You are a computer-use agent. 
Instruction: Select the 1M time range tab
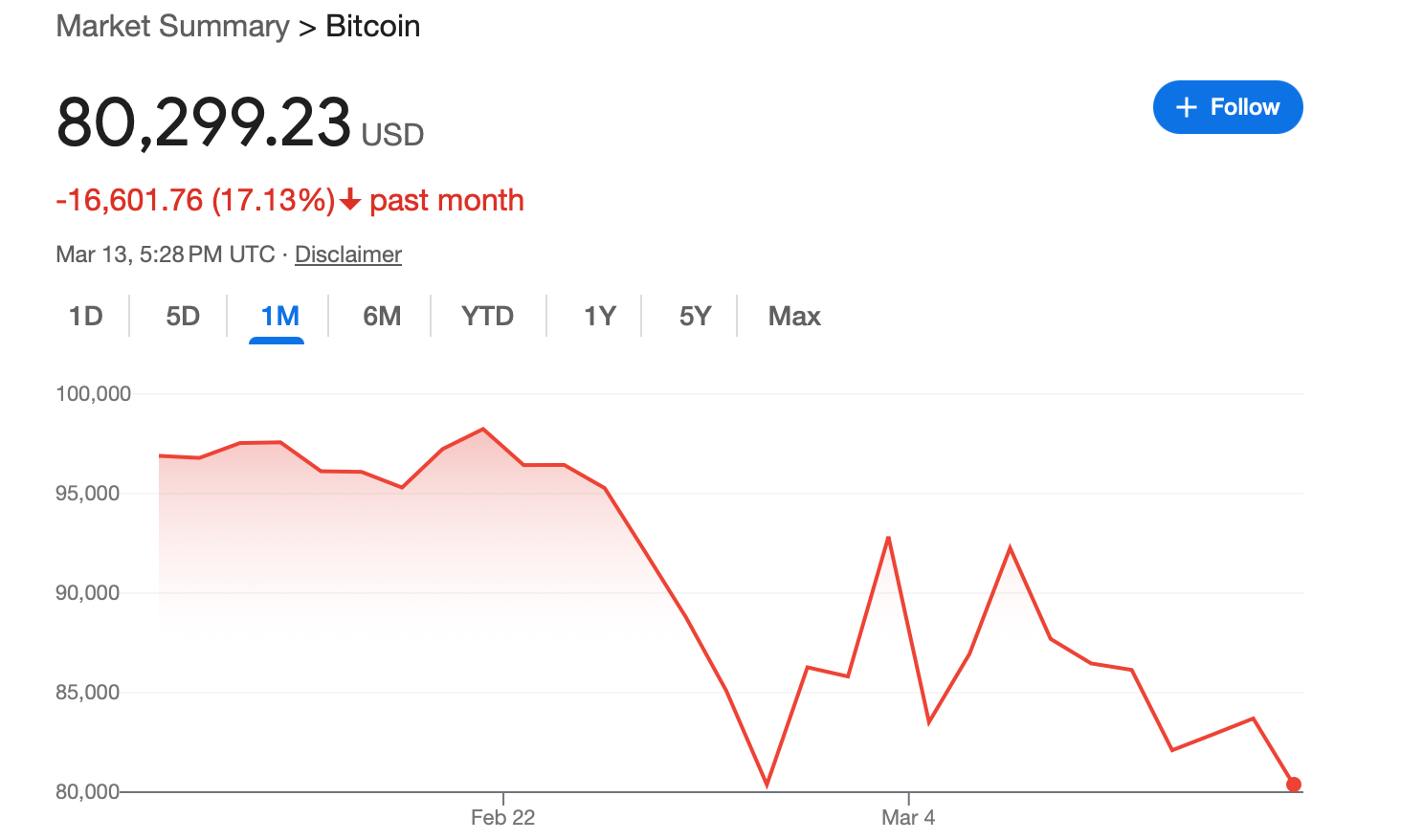pyautogui.click(x=279, y=316)
